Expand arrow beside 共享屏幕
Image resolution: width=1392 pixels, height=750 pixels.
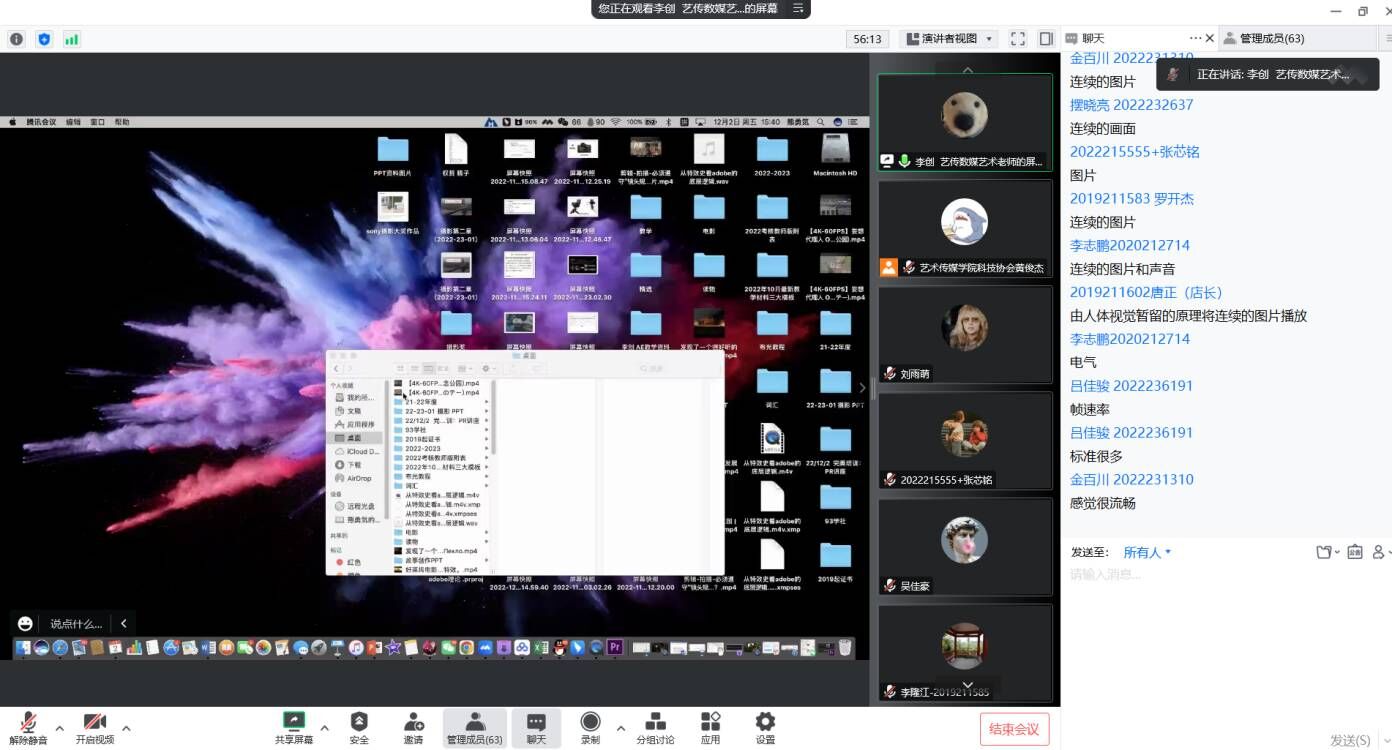[x=324, y=727]
